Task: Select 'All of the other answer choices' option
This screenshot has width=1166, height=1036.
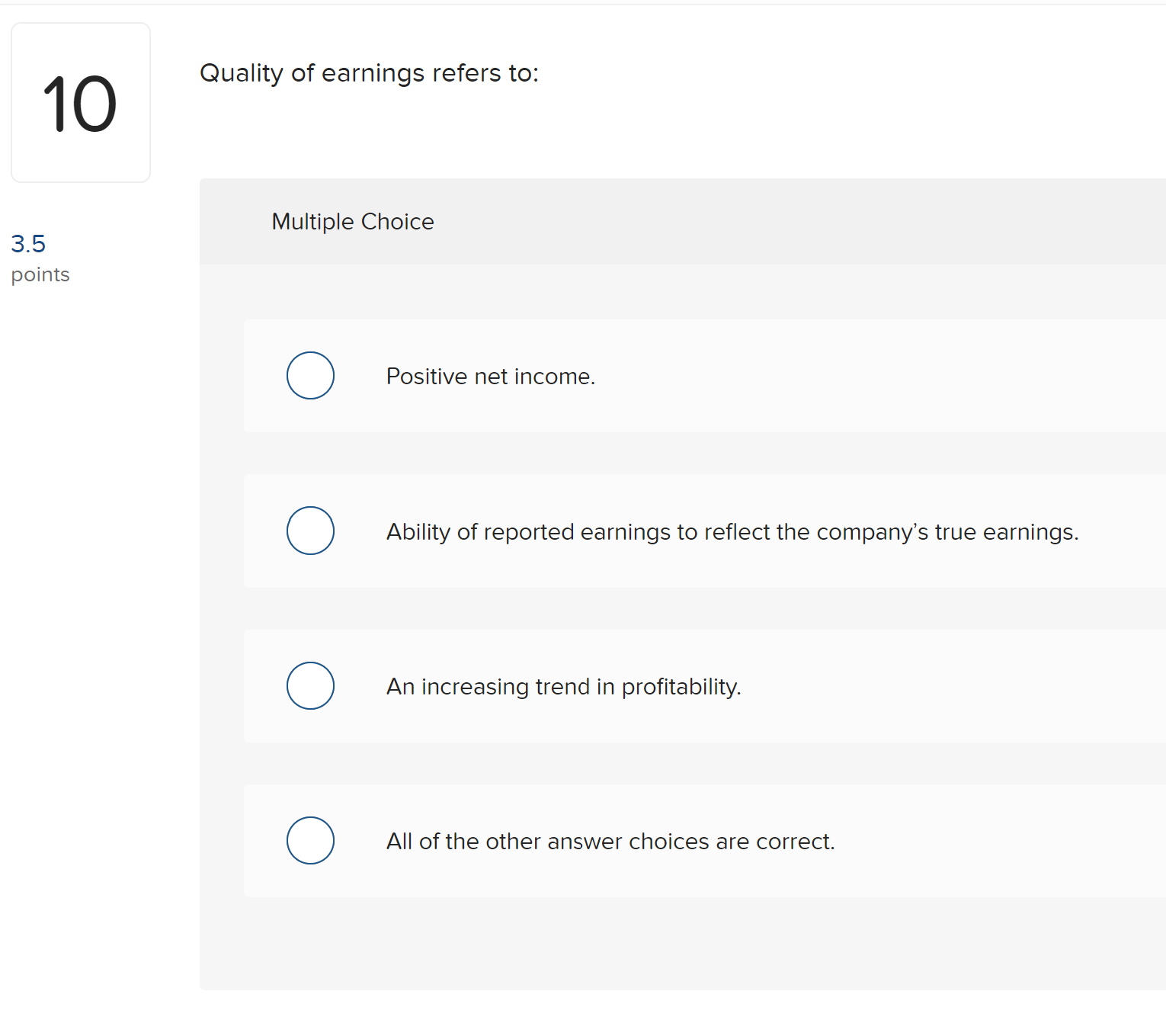Action: click(x=310, y=840)
